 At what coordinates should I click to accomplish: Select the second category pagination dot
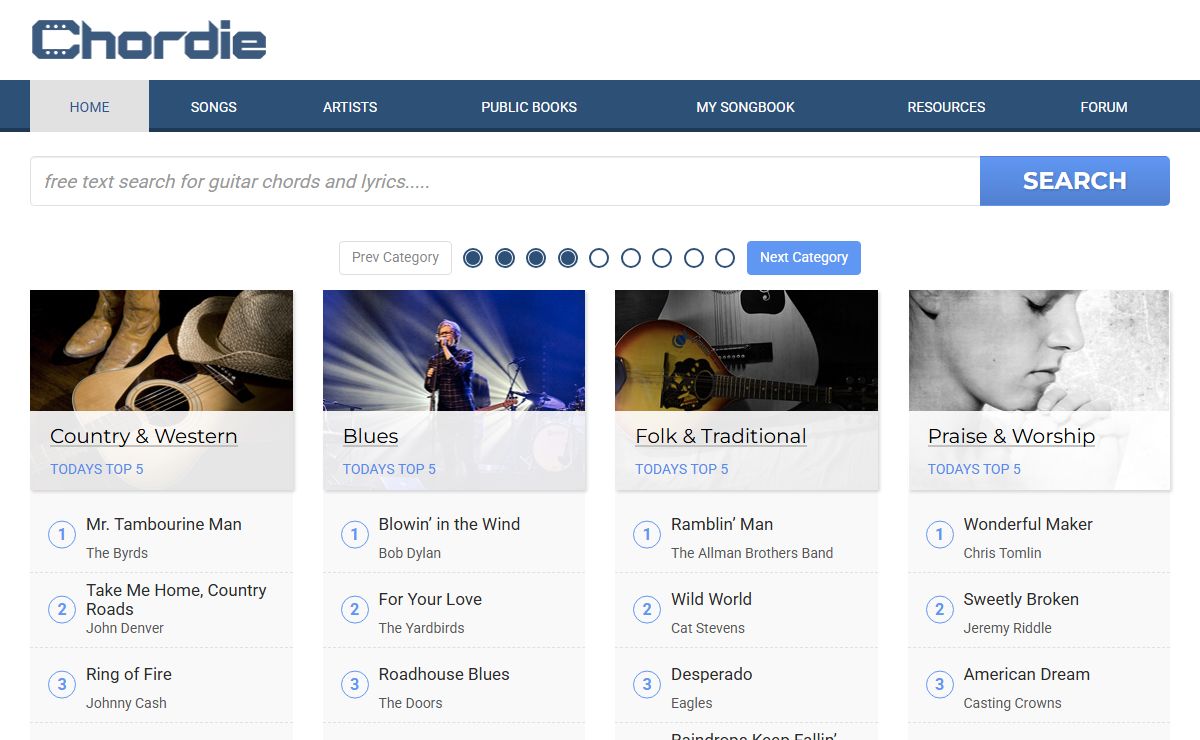[x=505, y=258]
